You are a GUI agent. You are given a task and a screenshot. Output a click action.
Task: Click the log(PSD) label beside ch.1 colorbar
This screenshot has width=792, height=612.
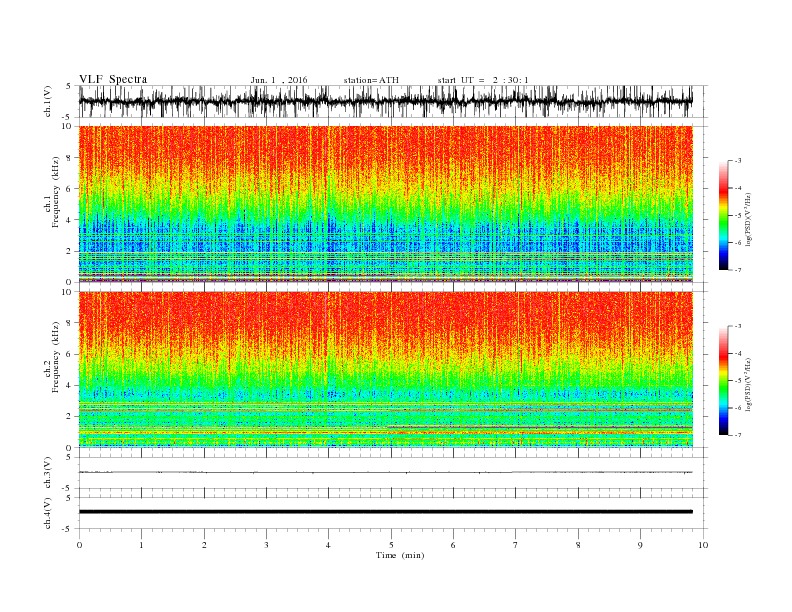[749, 219]
